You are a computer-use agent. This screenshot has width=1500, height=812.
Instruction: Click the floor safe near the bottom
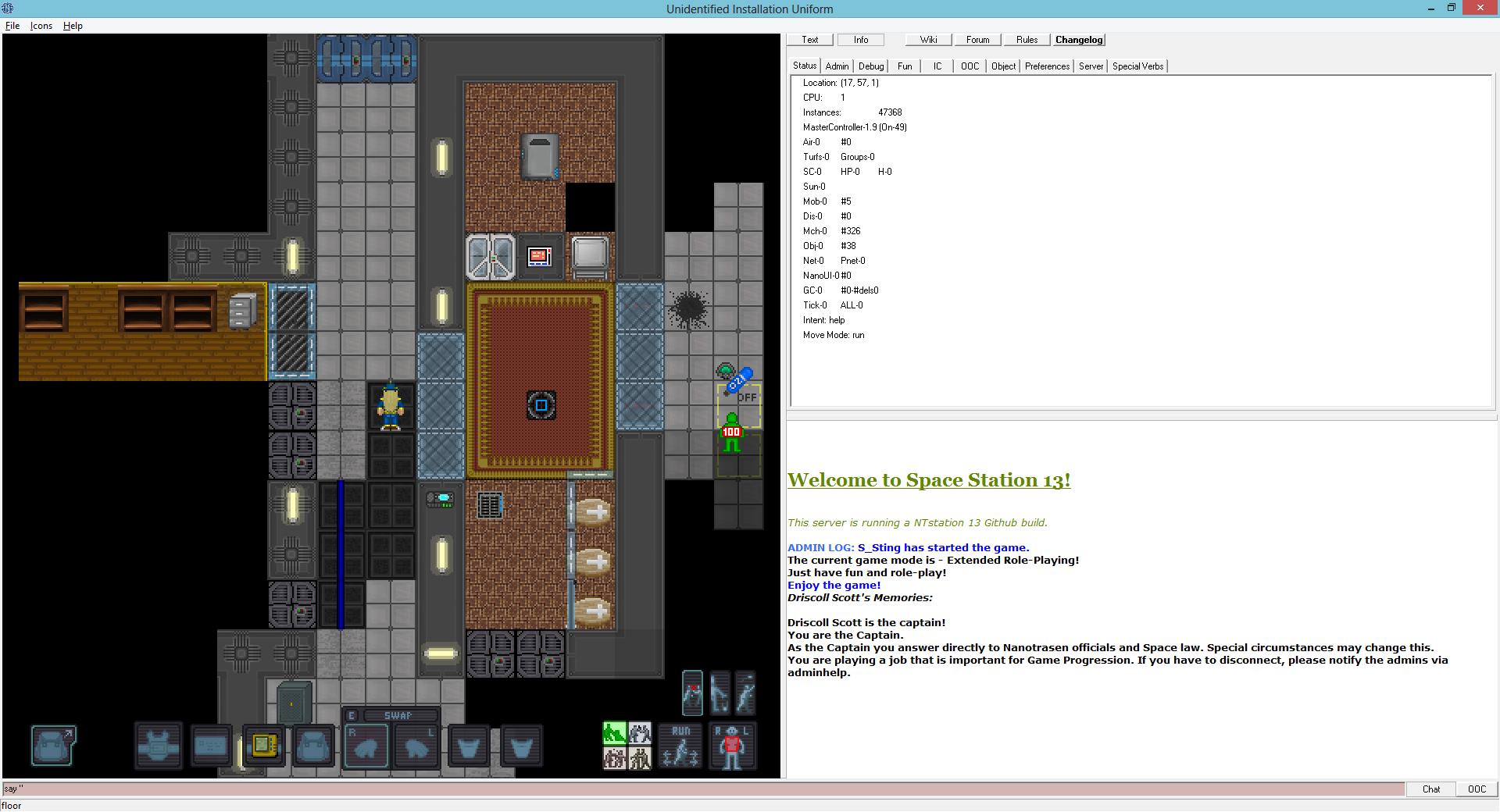click(294, 703)
